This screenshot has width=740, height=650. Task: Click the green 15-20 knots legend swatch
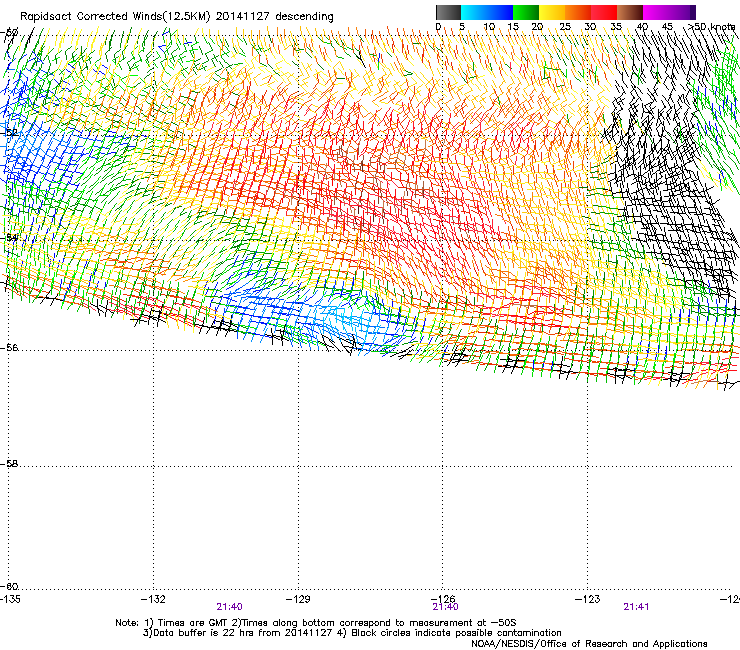coord(526,12)
